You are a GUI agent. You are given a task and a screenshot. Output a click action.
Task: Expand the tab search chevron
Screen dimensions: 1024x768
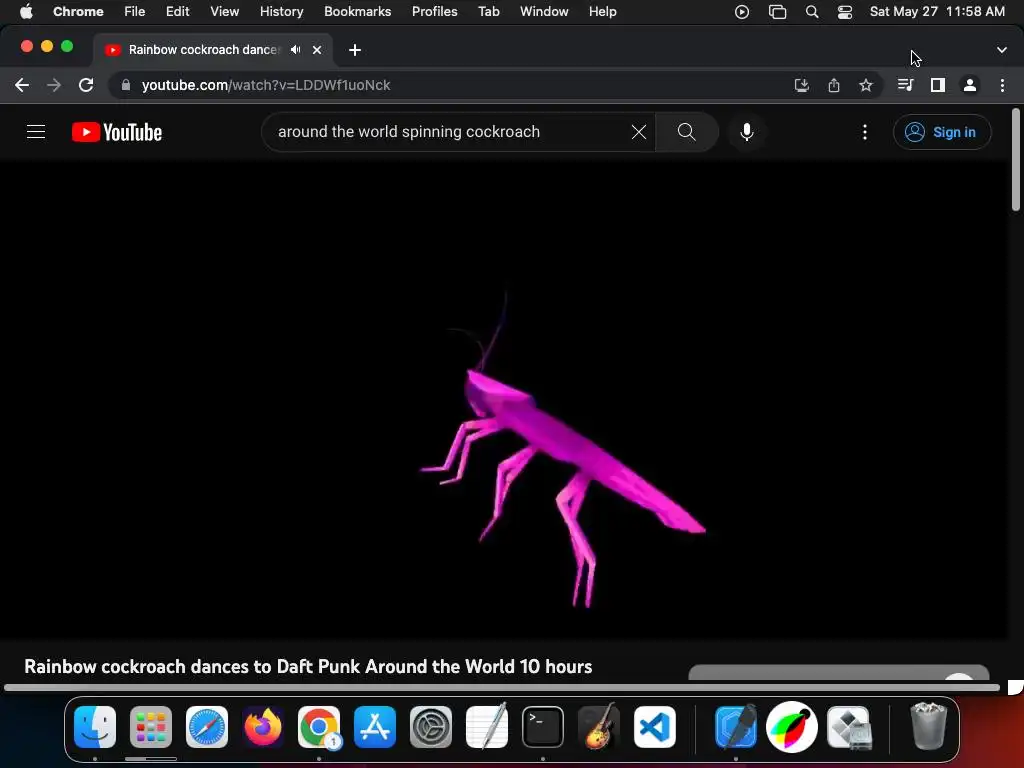[1002, 50]
